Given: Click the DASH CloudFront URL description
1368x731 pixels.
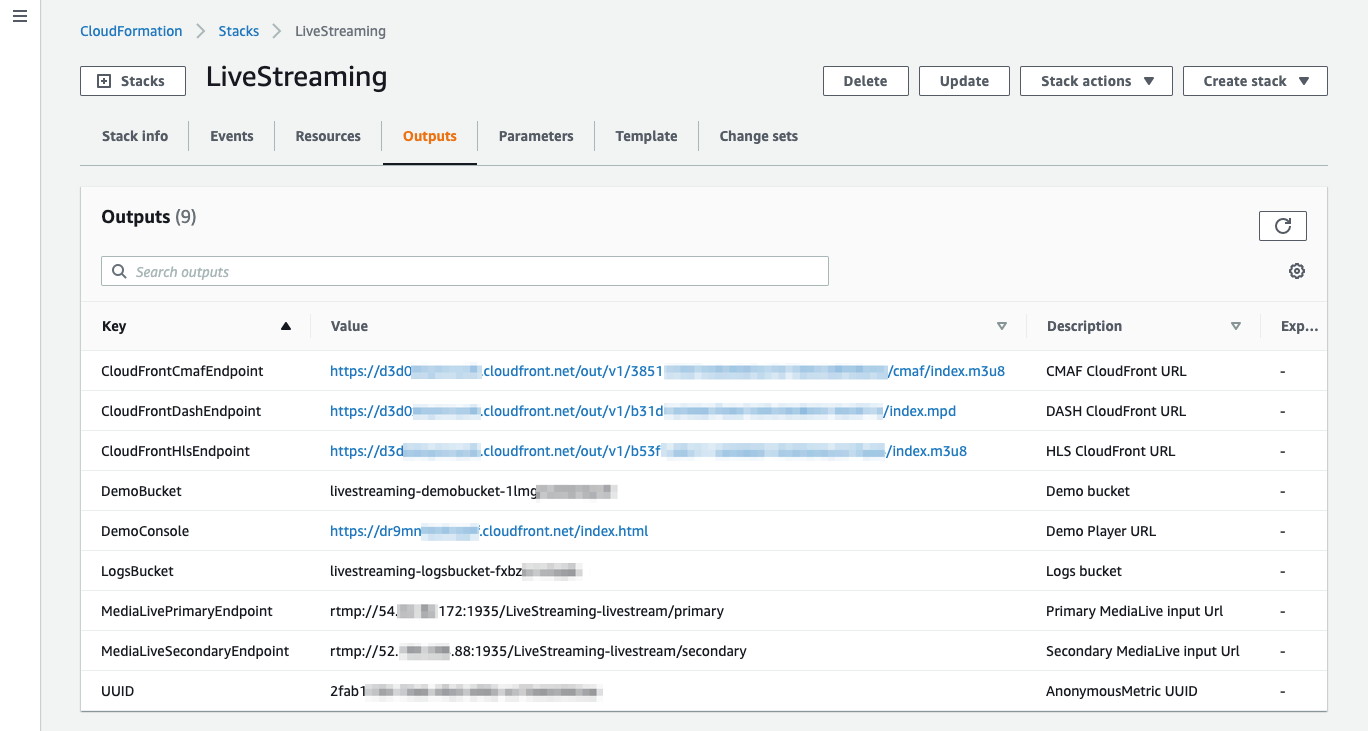Looking at the screenshot, I should click(1116, 411).
